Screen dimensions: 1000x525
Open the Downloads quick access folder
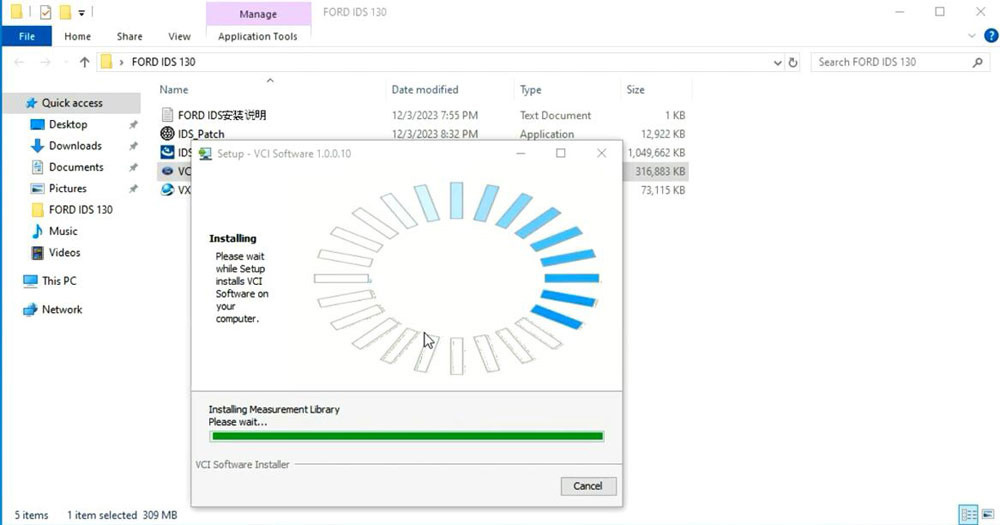[x=75, y=145]
